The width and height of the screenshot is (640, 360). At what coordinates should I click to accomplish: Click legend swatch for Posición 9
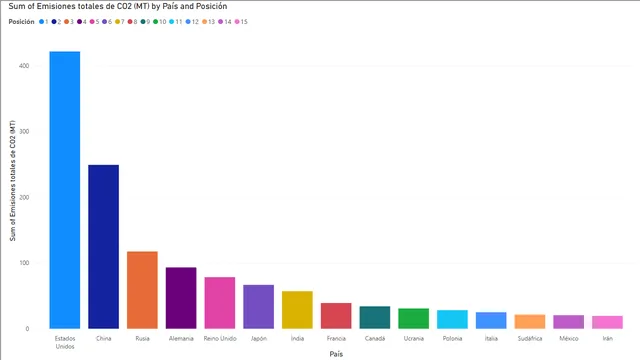143,22
